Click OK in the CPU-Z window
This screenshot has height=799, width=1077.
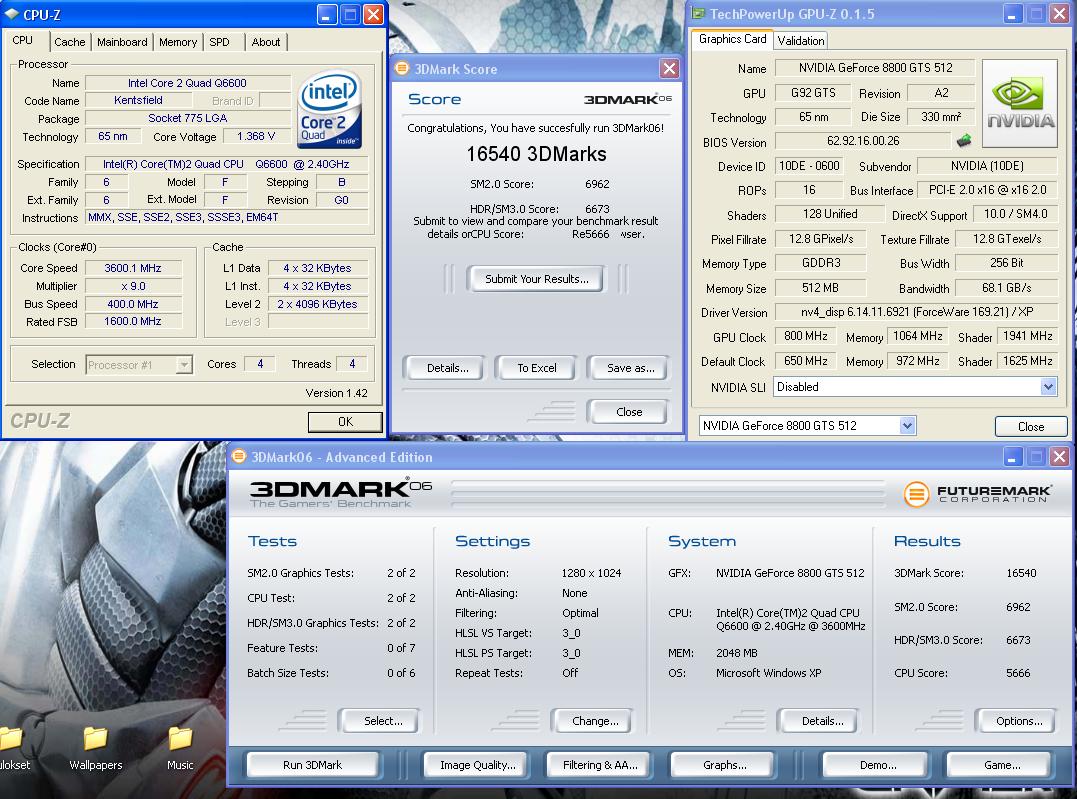345,421
